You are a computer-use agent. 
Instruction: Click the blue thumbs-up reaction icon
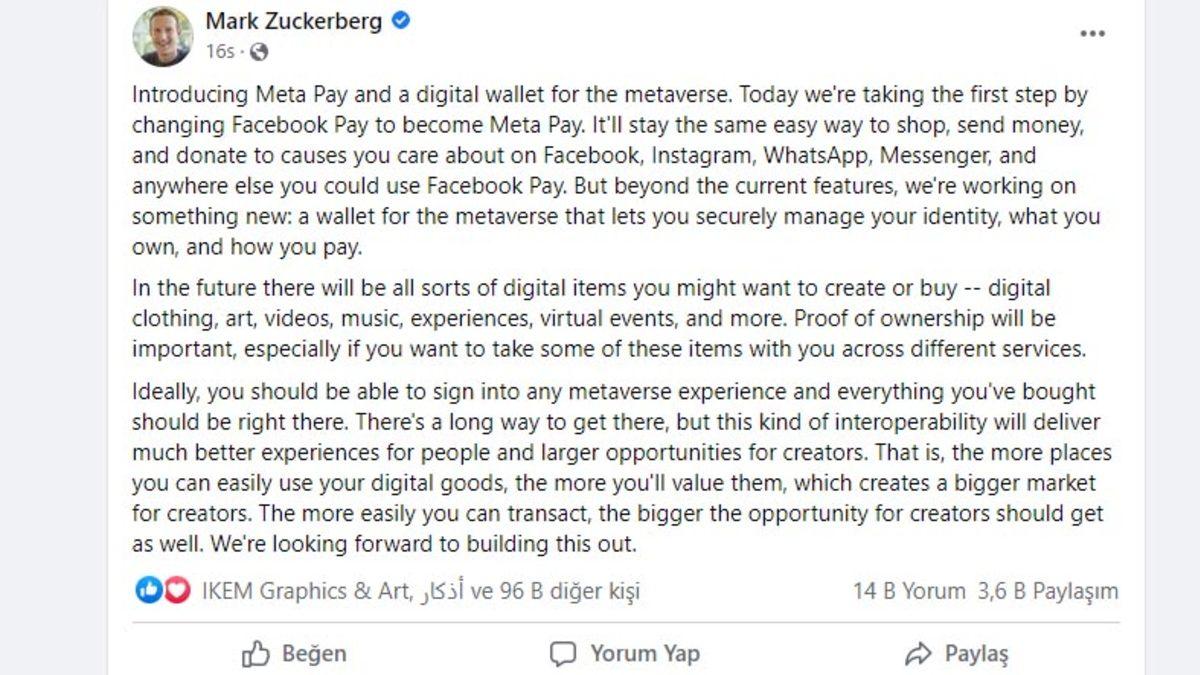[x=148, y=591]
